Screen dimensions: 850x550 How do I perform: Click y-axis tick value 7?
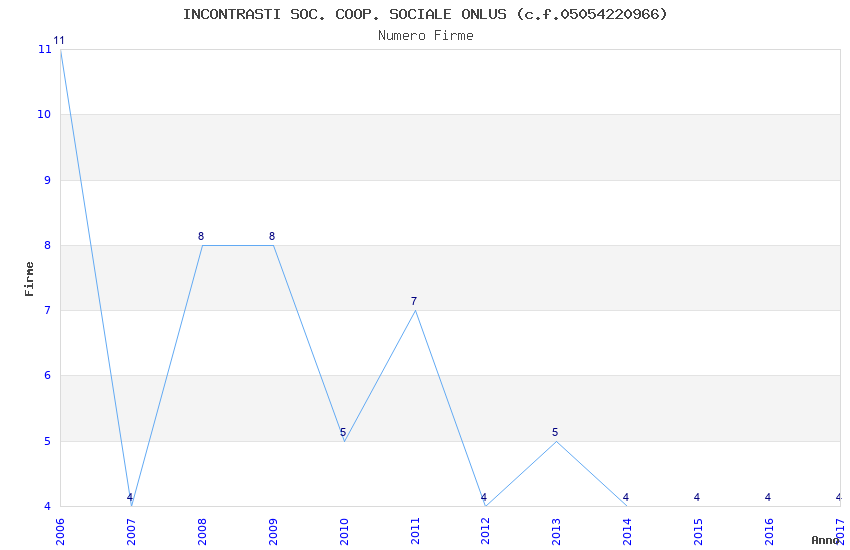pos(48,310)
